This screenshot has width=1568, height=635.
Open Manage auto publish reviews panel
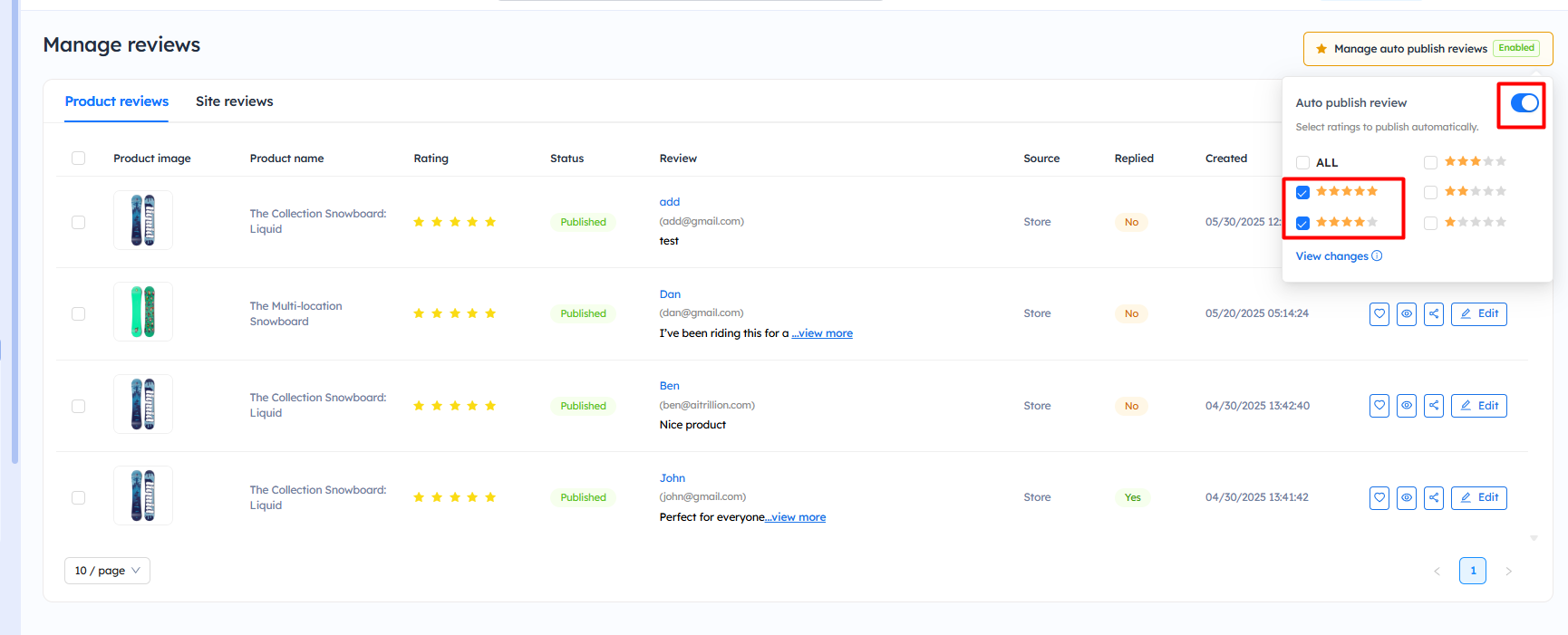point(1427,49)
